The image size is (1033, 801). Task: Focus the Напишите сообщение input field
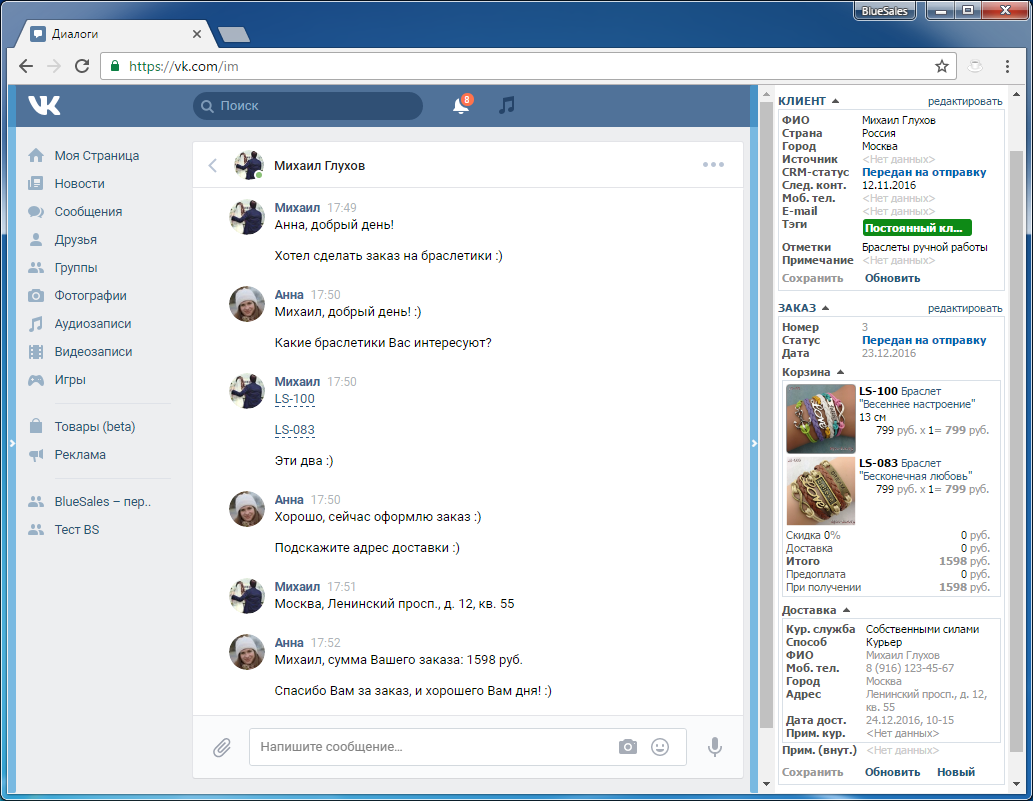[x=430, y=747]
